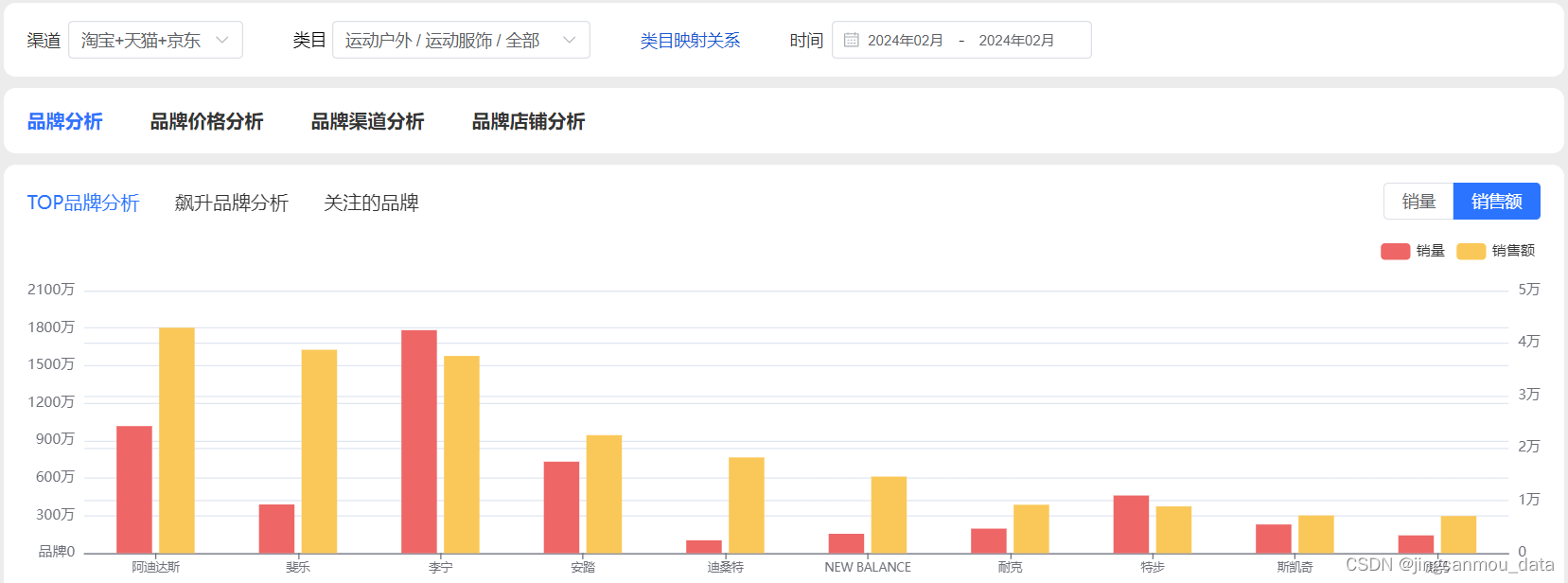This screenshot has width=1568, height=583.
Task: Click the 李宁 yellow sales bar
Action: tap(462, 454)
